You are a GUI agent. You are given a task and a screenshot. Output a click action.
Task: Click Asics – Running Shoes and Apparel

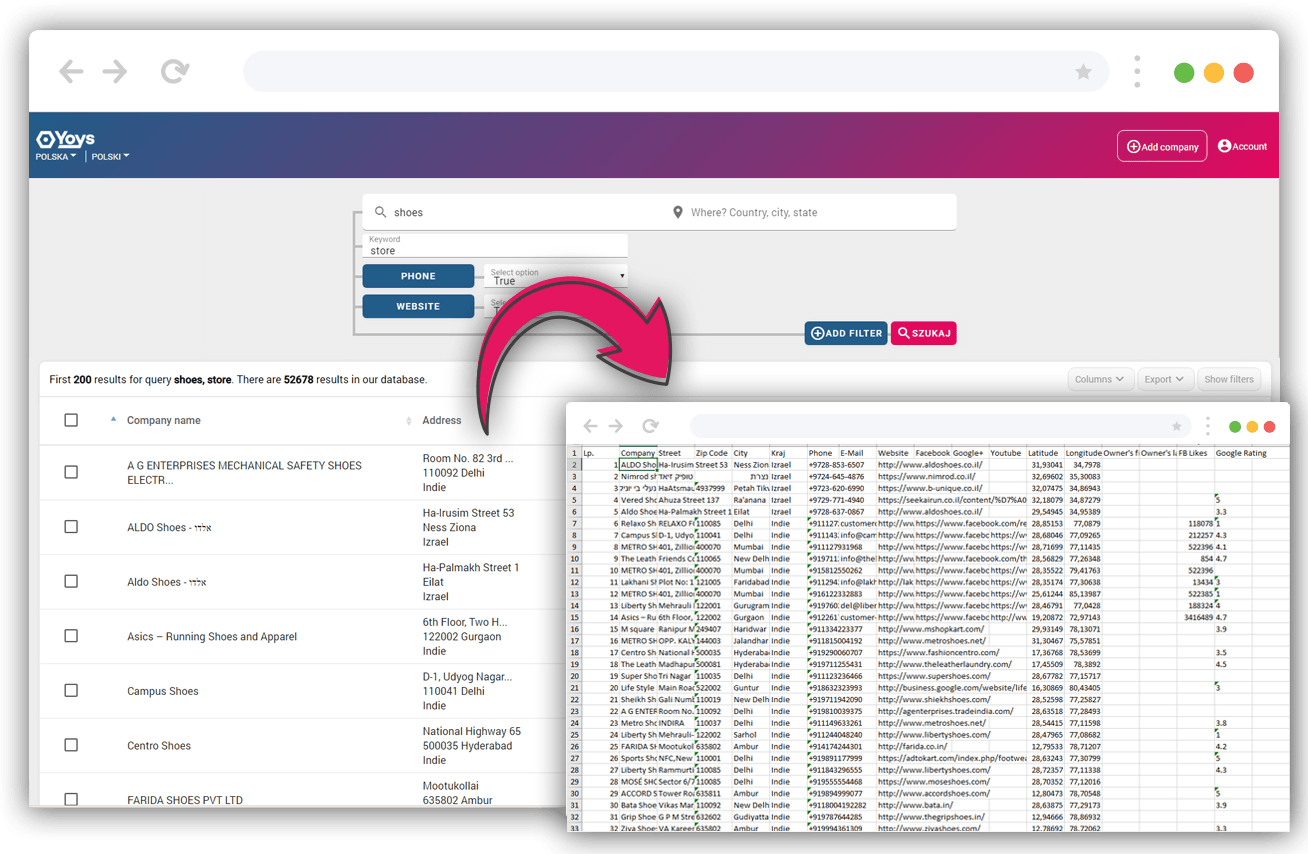pyautogui.click(x=212, y=636)
